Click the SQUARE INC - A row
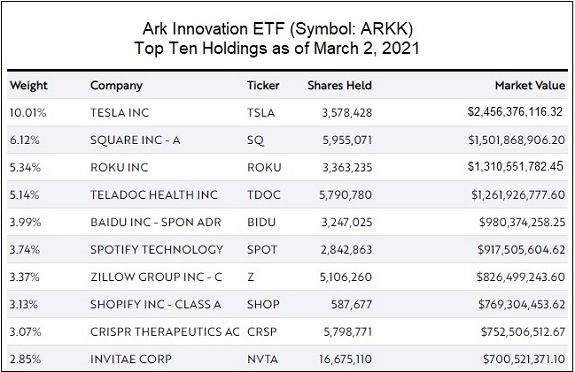Screen dimensions: 575x372 pos(287,140)
